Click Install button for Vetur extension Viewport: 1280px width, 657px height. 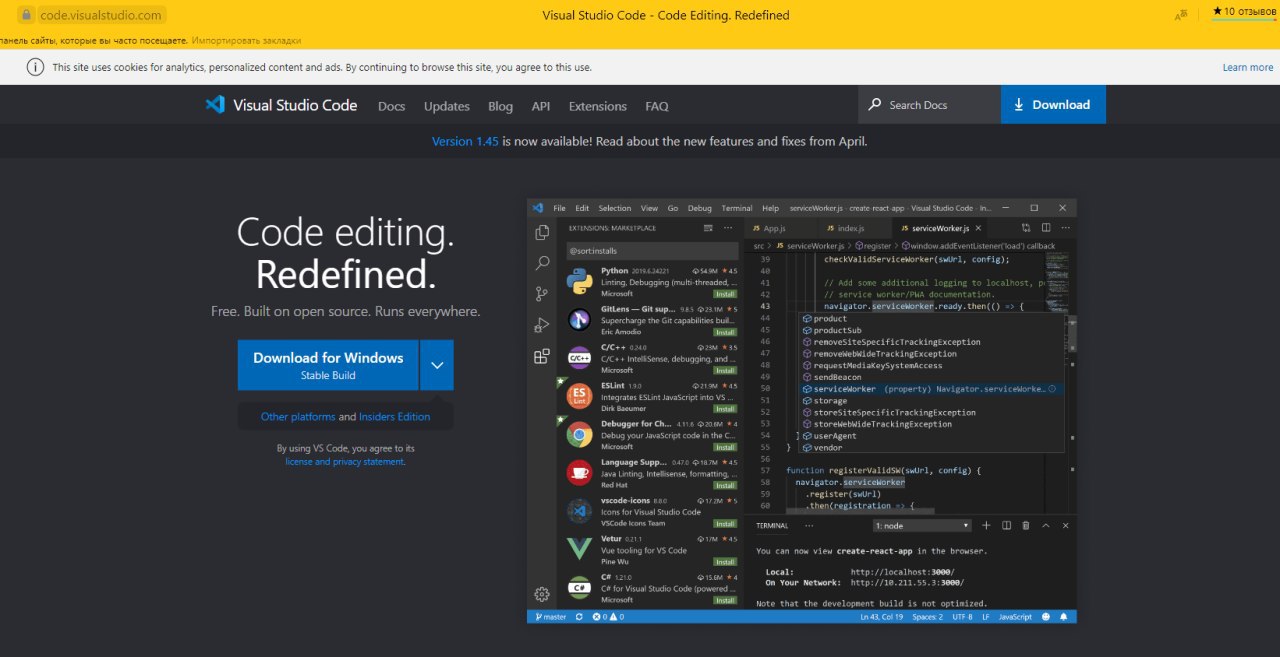click(x=725, y=562)
